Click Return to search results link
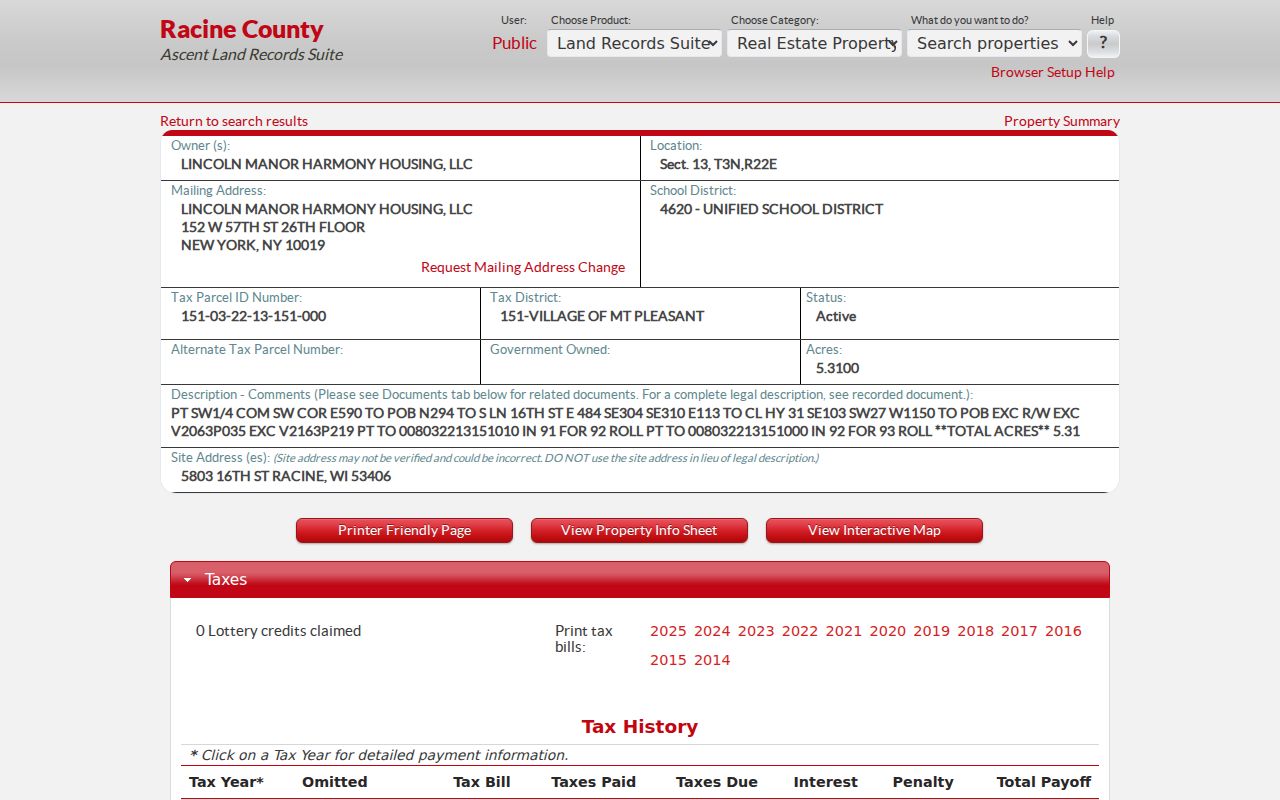The image size is (1280, 800). coord(234,121)
